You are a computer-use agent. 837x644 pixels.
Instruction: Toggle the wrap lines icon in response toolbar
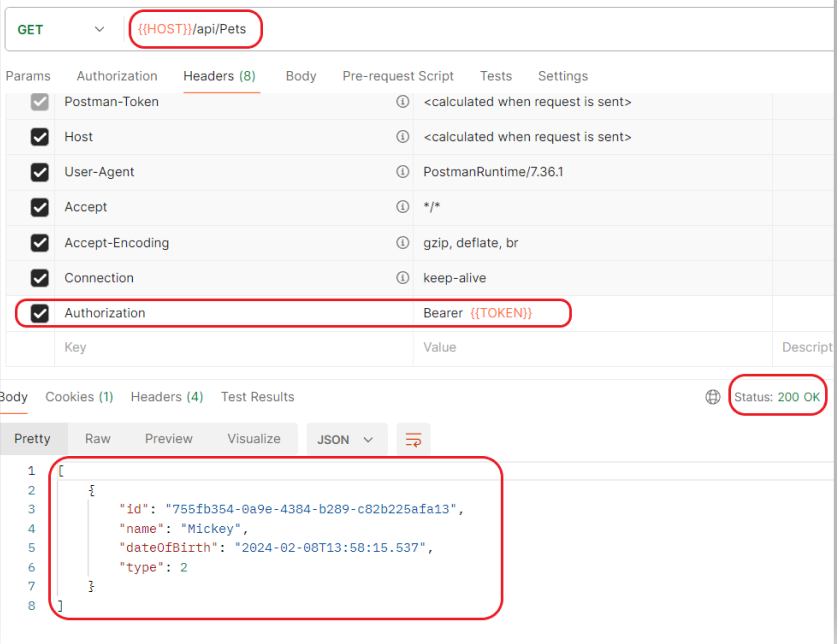[x=413, y=439]
